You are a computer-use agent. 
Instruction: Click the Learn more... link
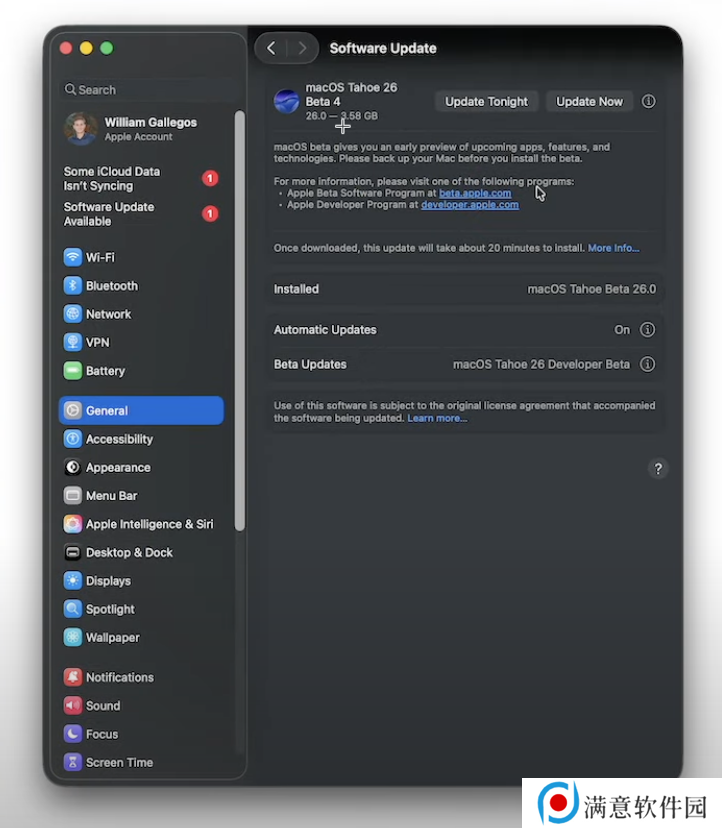(x=437, y=418)
